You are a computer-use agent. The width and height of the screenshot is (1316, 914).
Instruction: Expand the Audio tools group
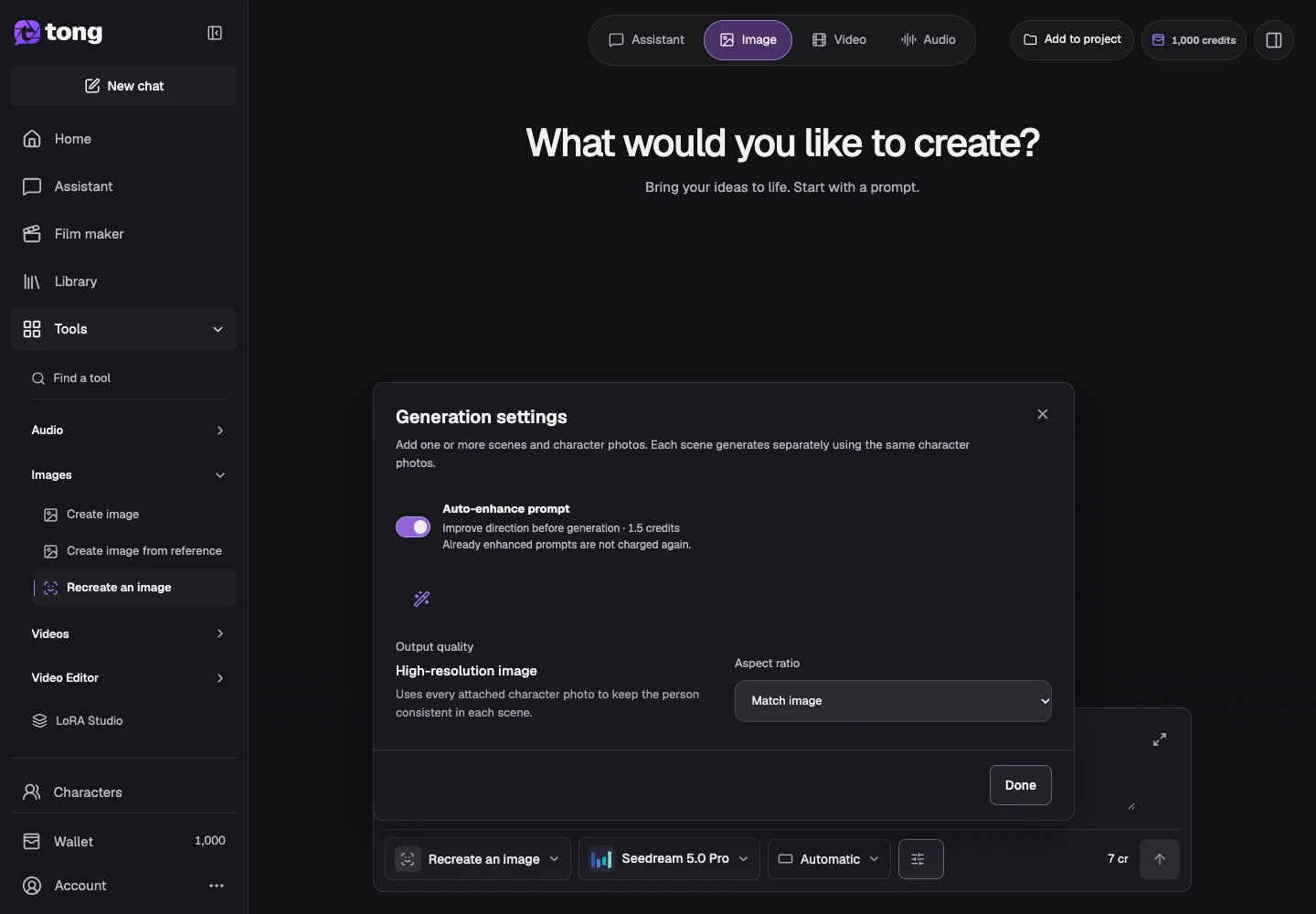click(129, 430)
